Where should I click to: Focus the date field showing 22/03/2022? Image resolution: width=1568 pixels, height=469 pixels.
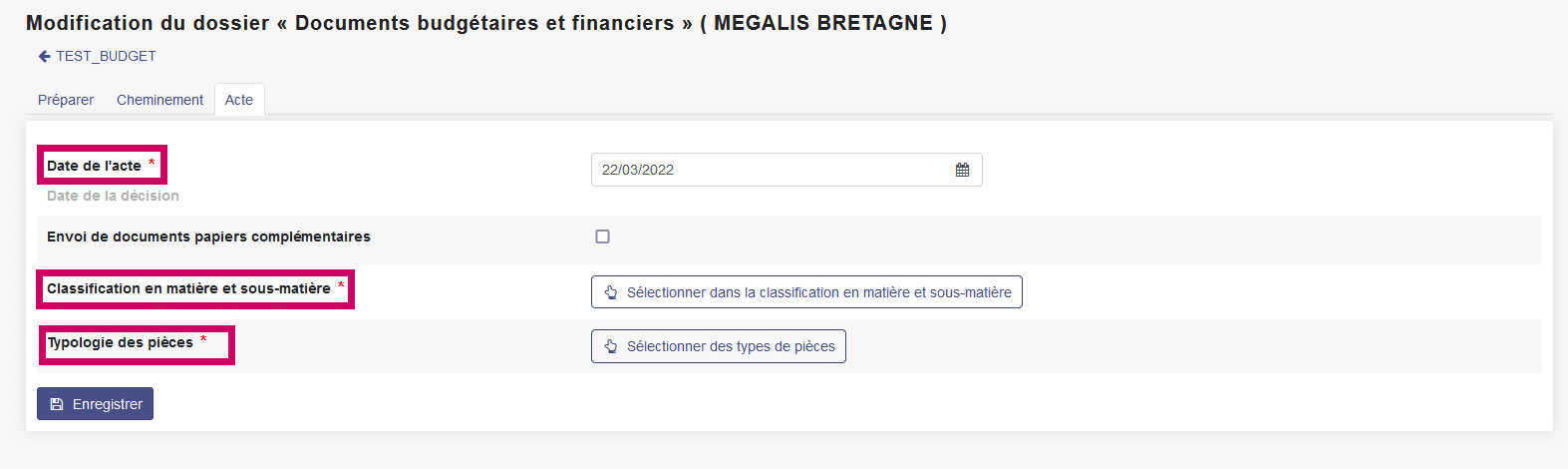tap(786, 170)
